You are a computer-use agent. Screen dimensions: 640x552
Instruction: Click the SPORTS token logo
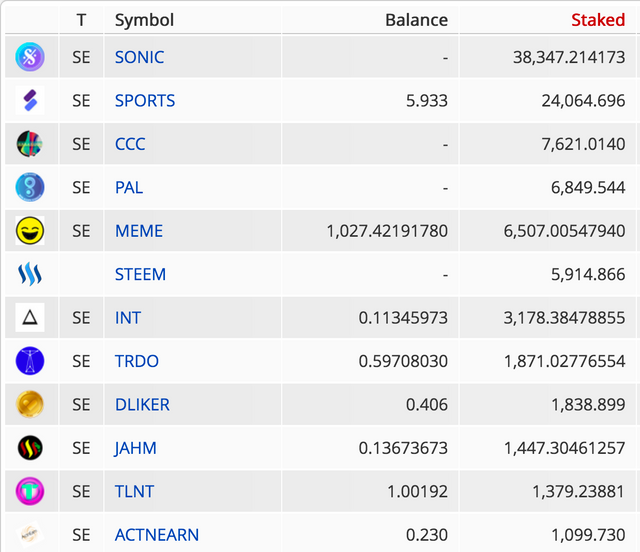(30, 100)
